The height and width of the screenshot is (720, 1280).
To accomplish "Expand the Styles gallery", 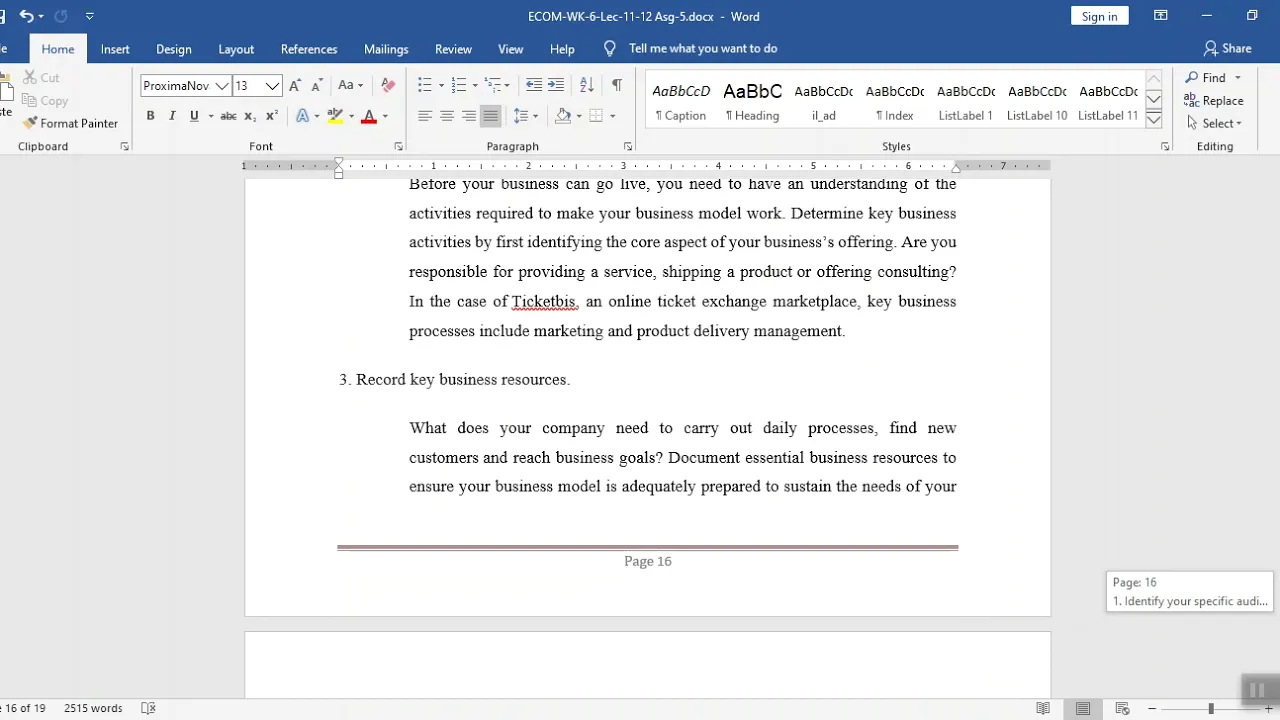I will point(1153,120).
